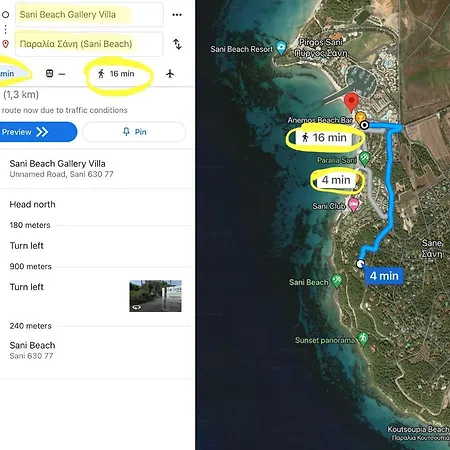Open the Sunset panorama marker
Screen dimensions: 450x450
click(x=363, y=339)
